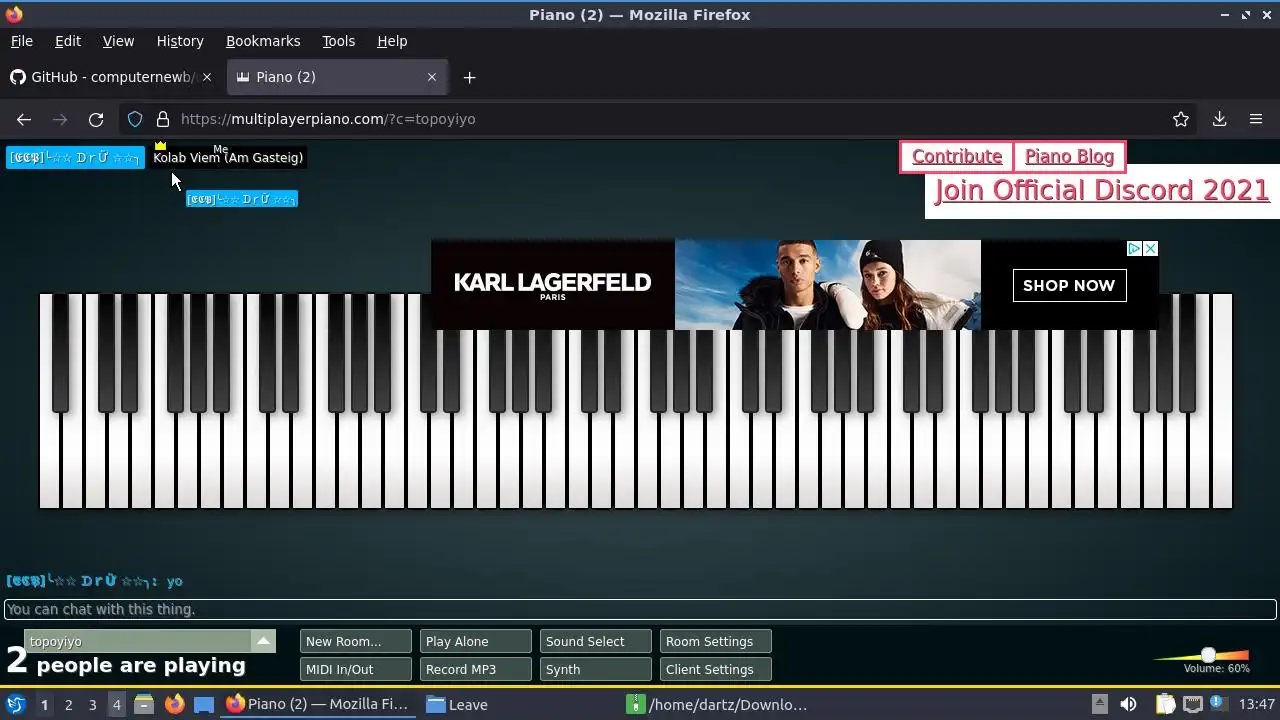Open the History menu
This screenshot has width=1280, height=720.
[x=180, y=41]
